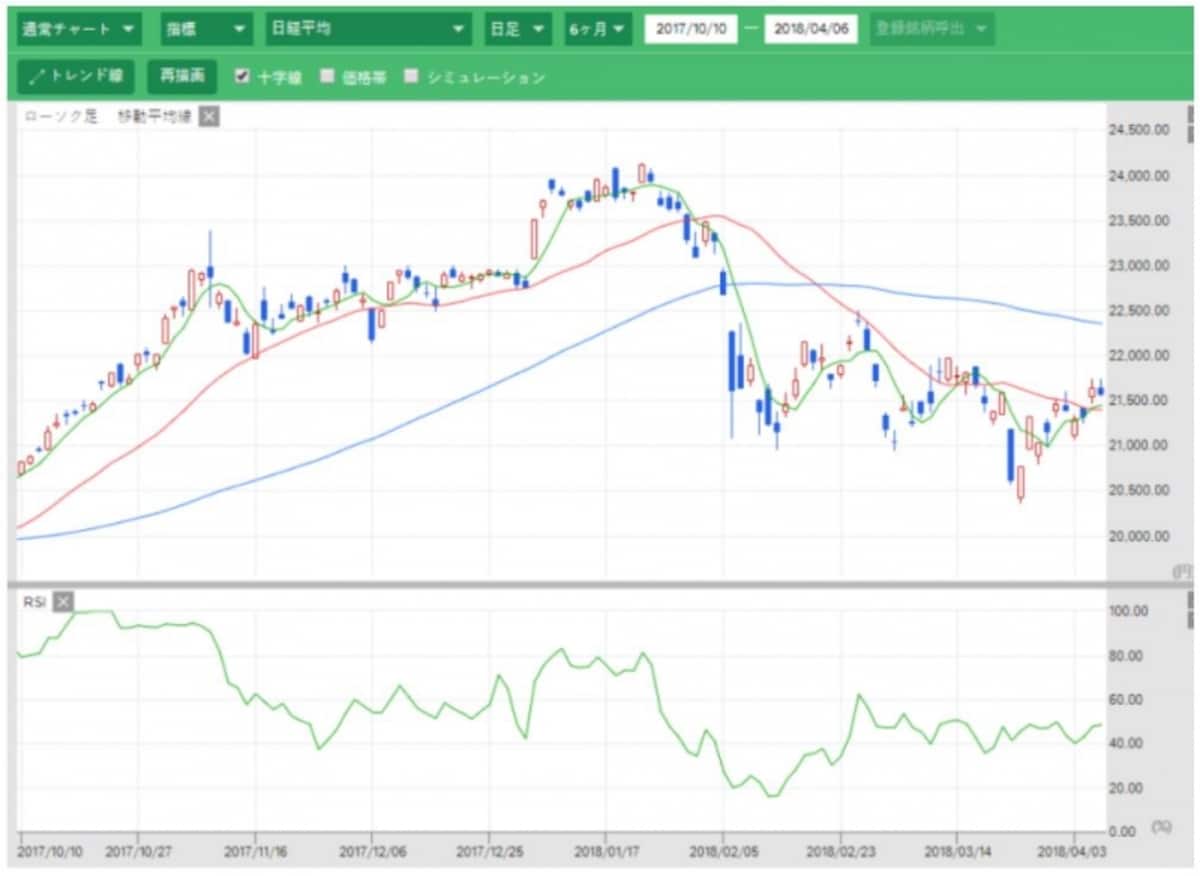Viewport: 1200px width, 876px height.
Task: Click the end date field 2018/04/06
Action: 811,29
